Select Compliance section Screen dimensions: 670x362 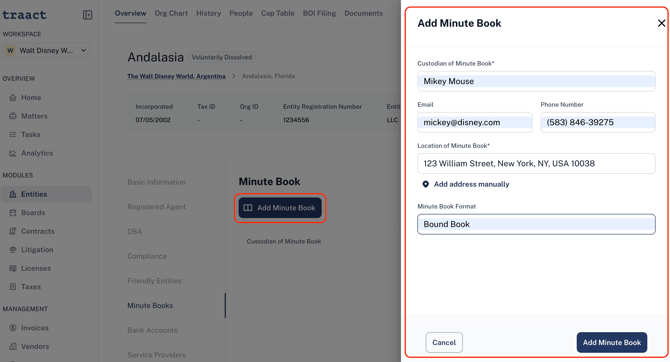coord(147,256)
